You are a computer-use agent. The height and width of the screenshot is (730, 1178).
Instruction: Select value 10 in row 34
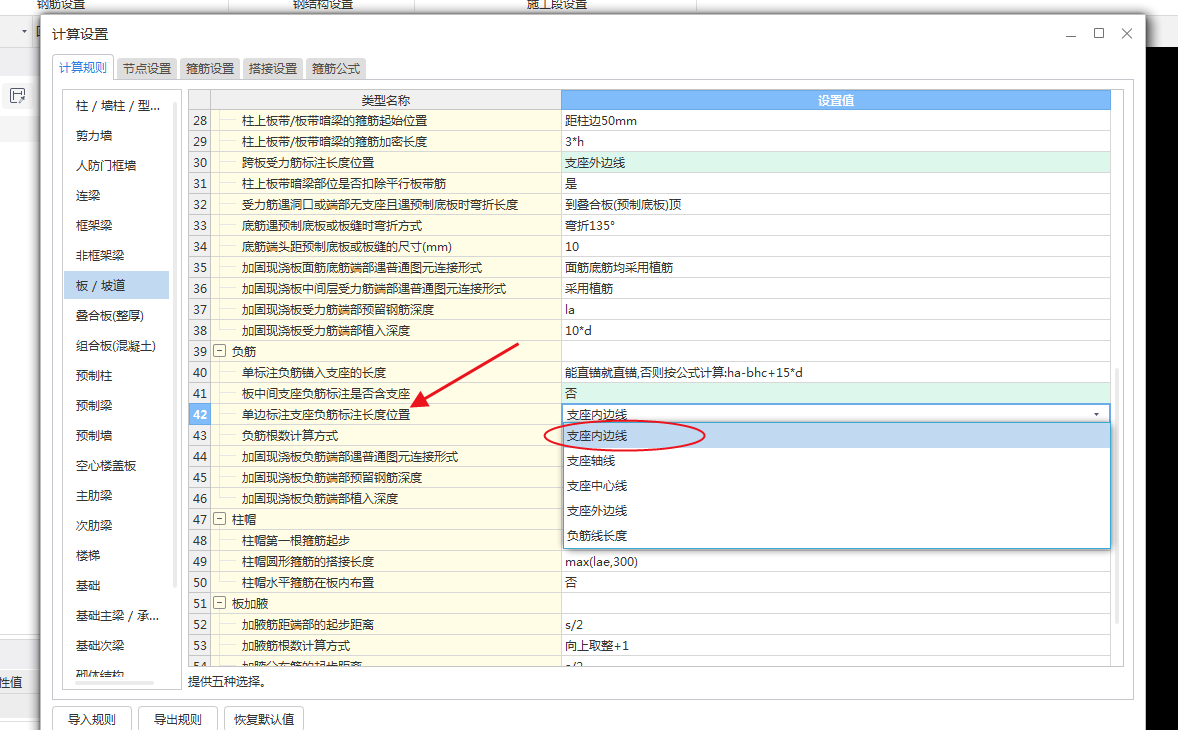pyautogui.click(x=835, y=246)
